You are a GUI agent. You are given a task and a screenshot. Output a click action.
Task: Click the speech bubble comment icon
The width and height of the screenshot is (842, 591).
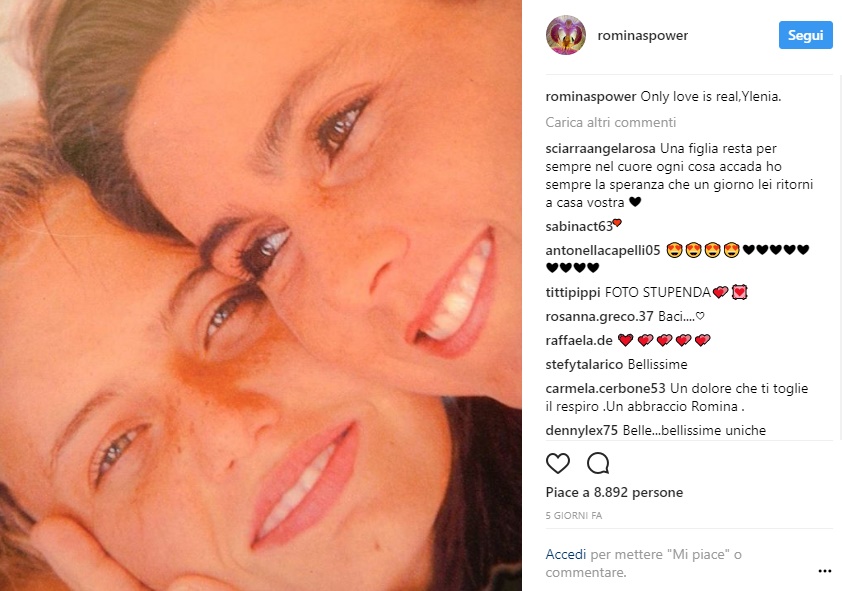click(598, 463)
